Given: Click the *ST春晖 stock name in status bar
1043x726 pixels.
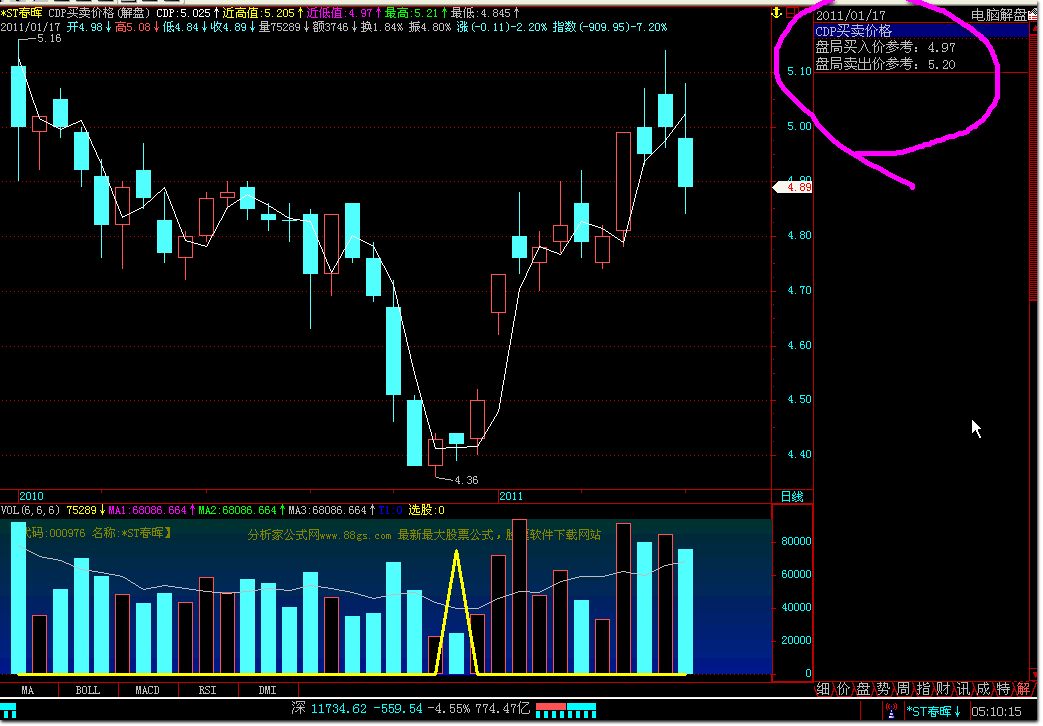Looking at the screenshot, I should coord(929,711).
